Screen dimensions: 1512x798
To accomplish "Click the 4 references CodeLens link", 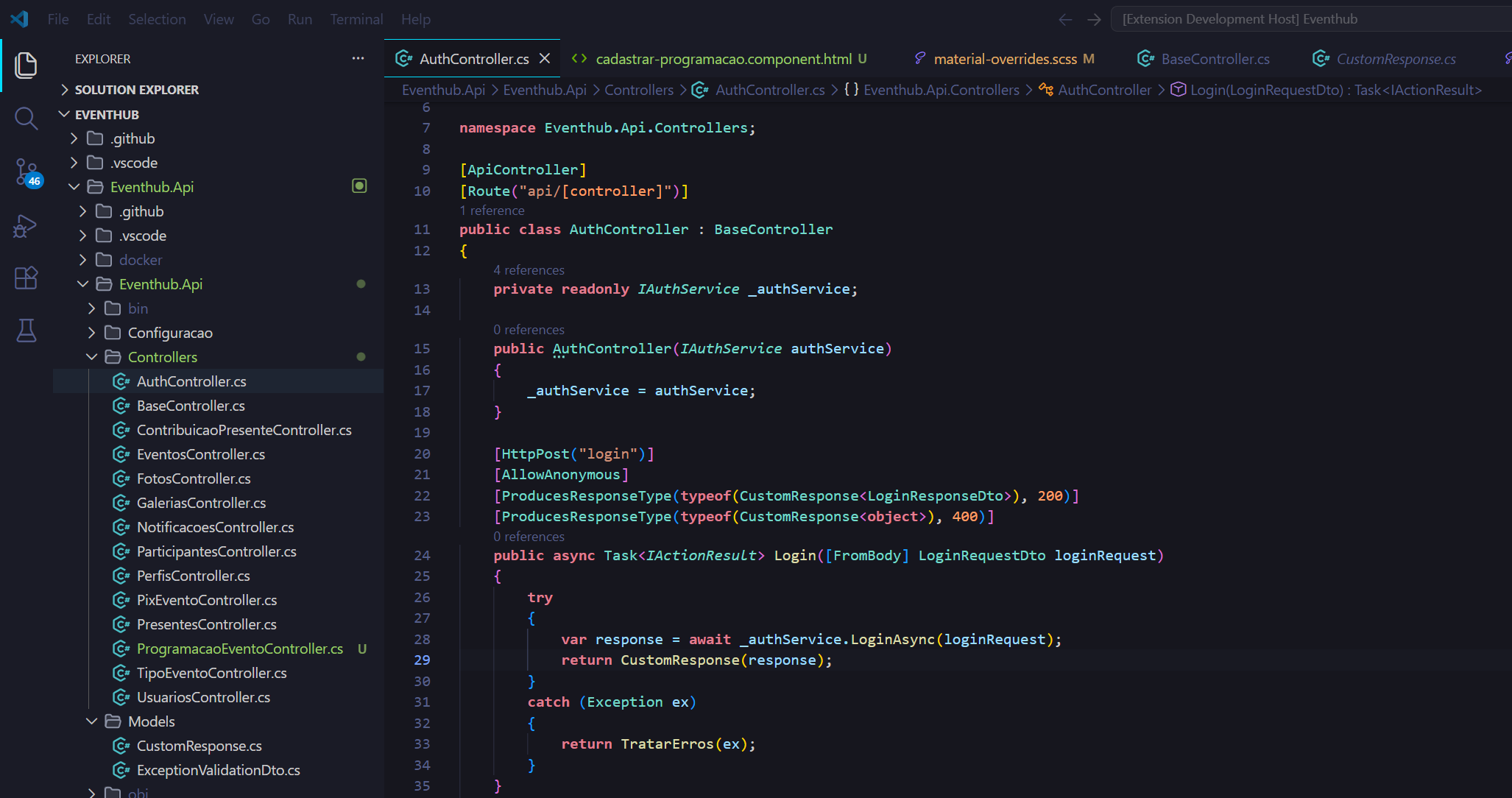I will (x=529, y=269).
